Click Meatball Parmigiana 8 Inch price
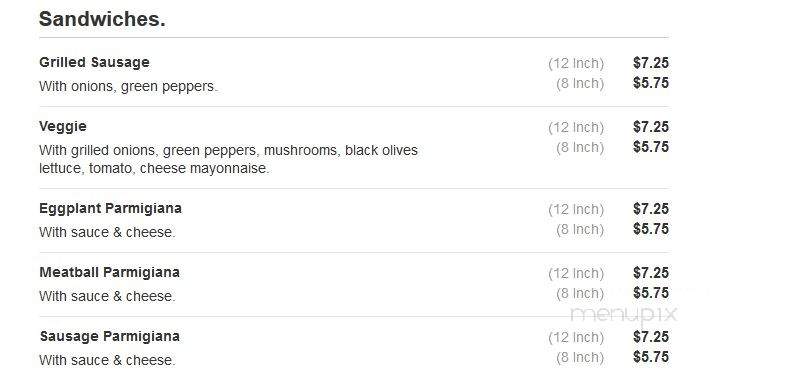 (651, 293)
